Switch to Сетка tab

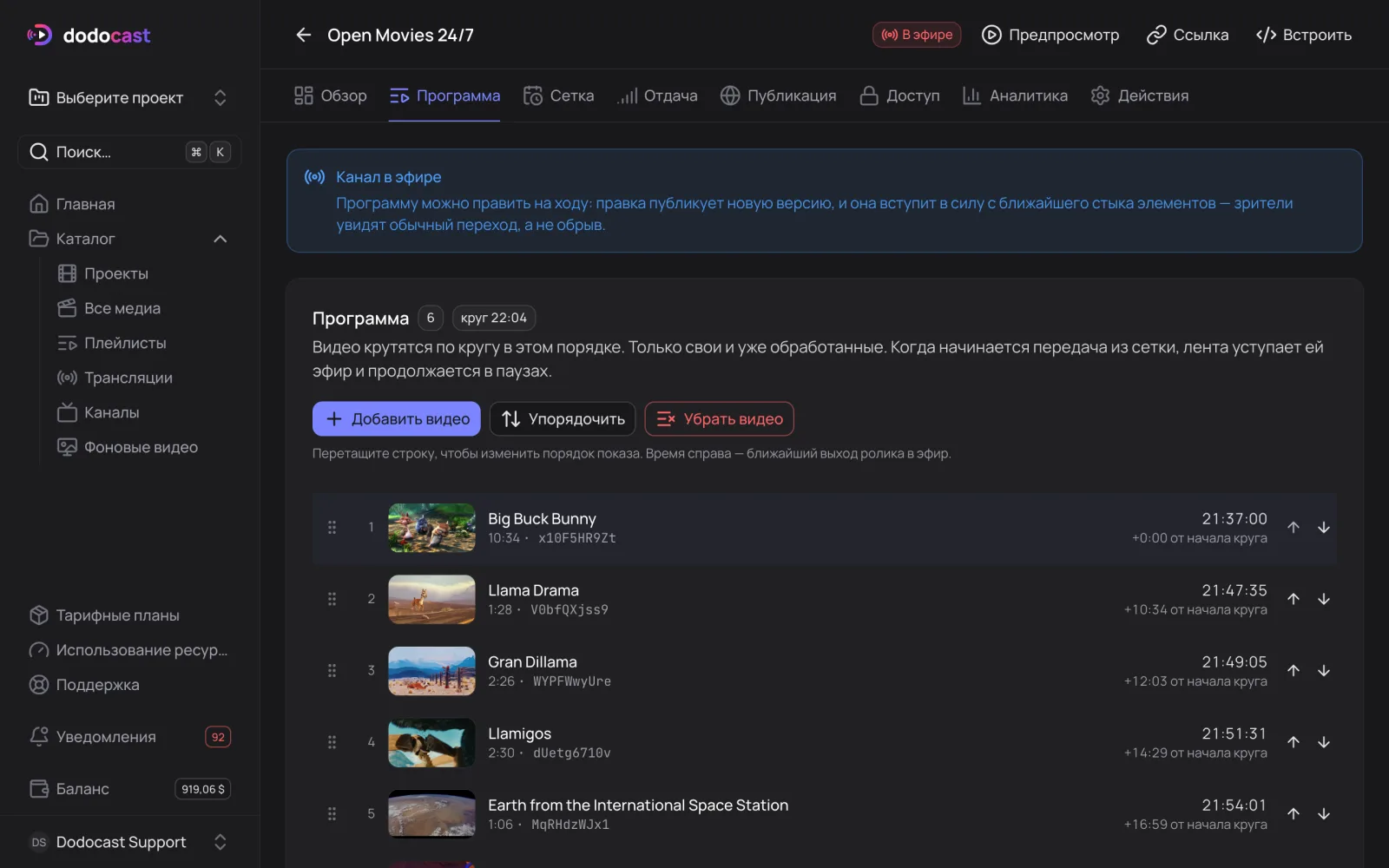(559, 95)
